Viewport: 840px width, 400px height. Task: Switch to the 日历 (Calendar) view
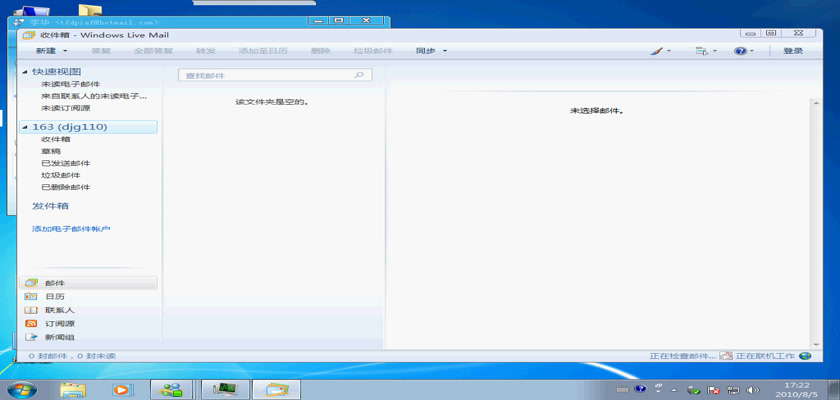54,297
